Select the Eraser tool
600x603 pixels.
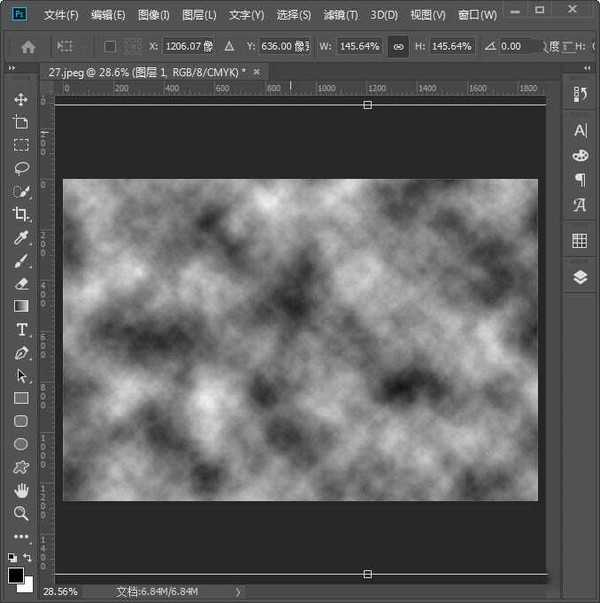21,284
